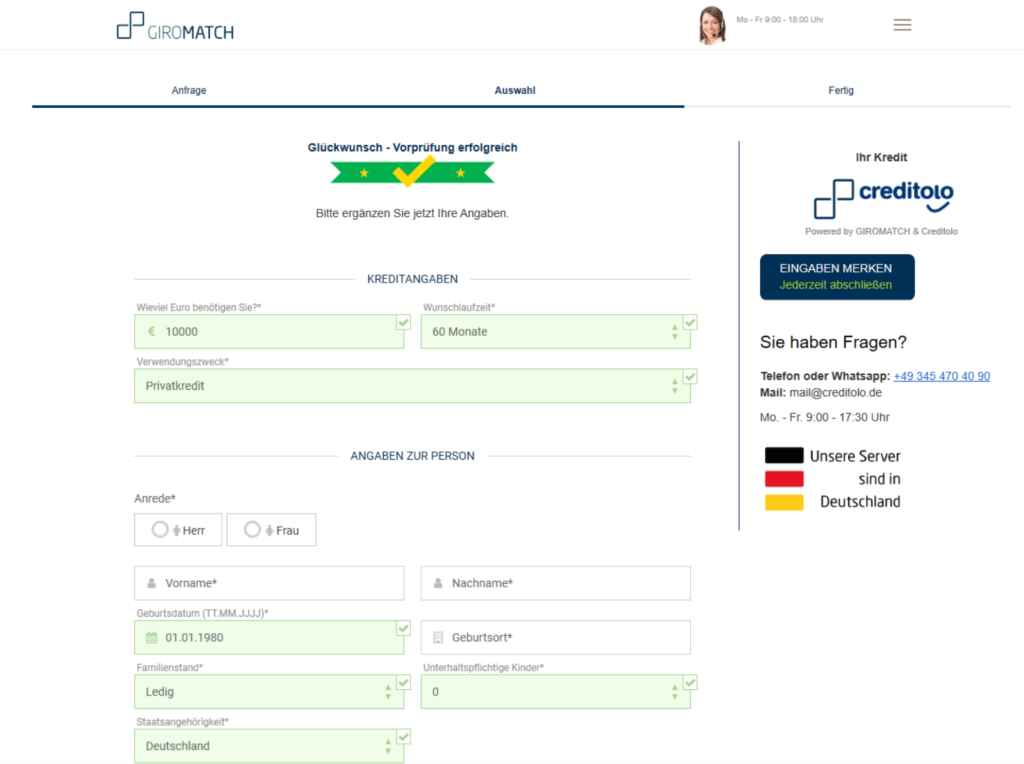Call the +49 345 470 40 90 link
The image size is (1024, 764).
click(x=942, y=376)
